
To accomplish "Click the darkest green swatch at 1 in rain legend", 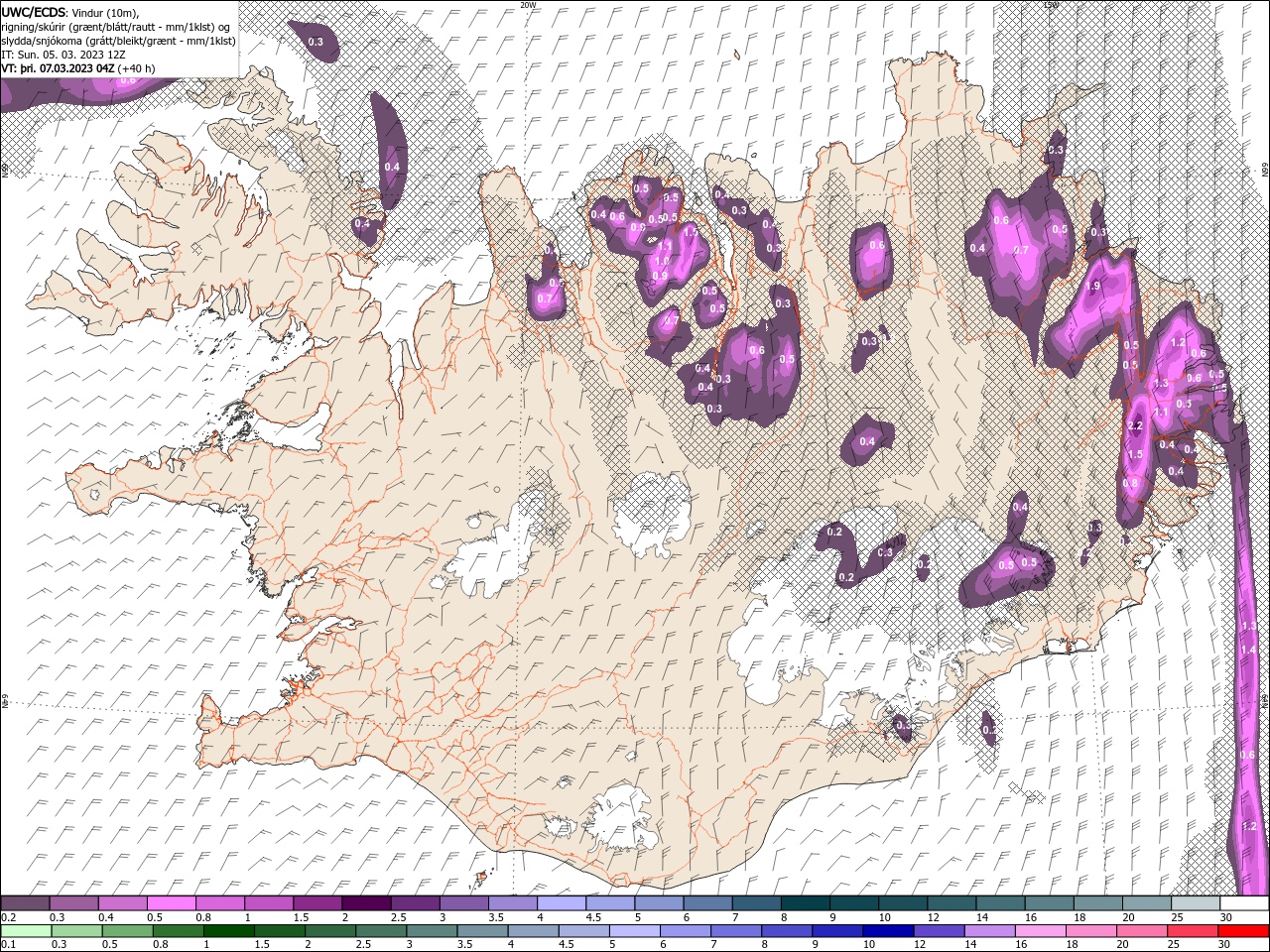I will click(x=228, y=931).
